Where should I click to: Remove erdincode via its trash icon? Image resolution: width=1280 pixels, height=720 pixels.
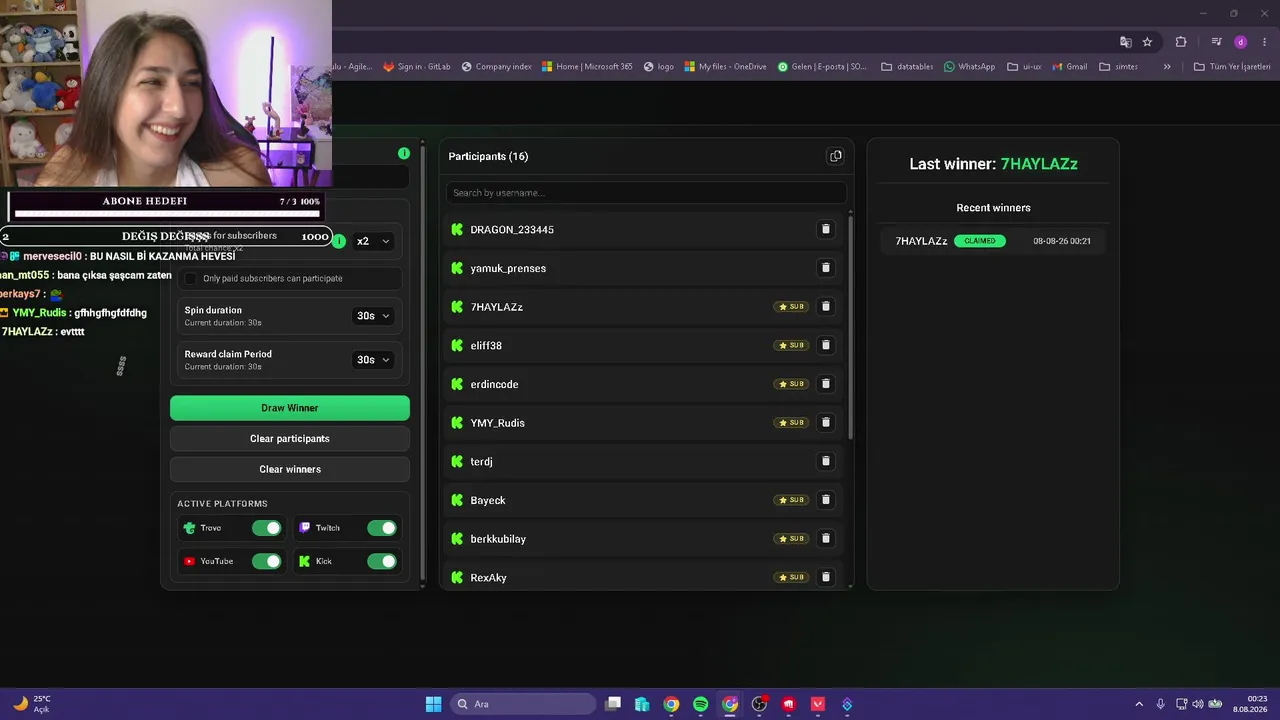pyautogui.click(x=825, y=384)
